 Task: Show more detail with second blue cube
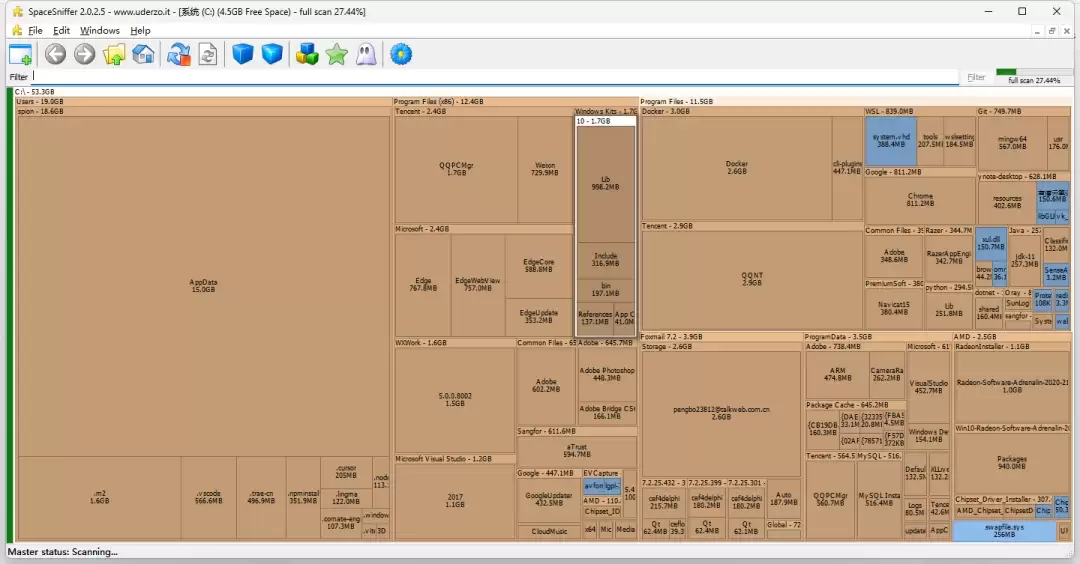coord(272,54)
